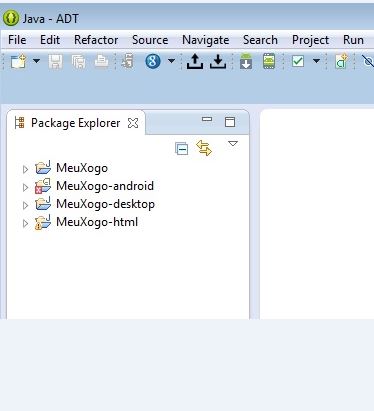
Task: Click the New wizard toolbar icon
Action: tap(18, 62)
